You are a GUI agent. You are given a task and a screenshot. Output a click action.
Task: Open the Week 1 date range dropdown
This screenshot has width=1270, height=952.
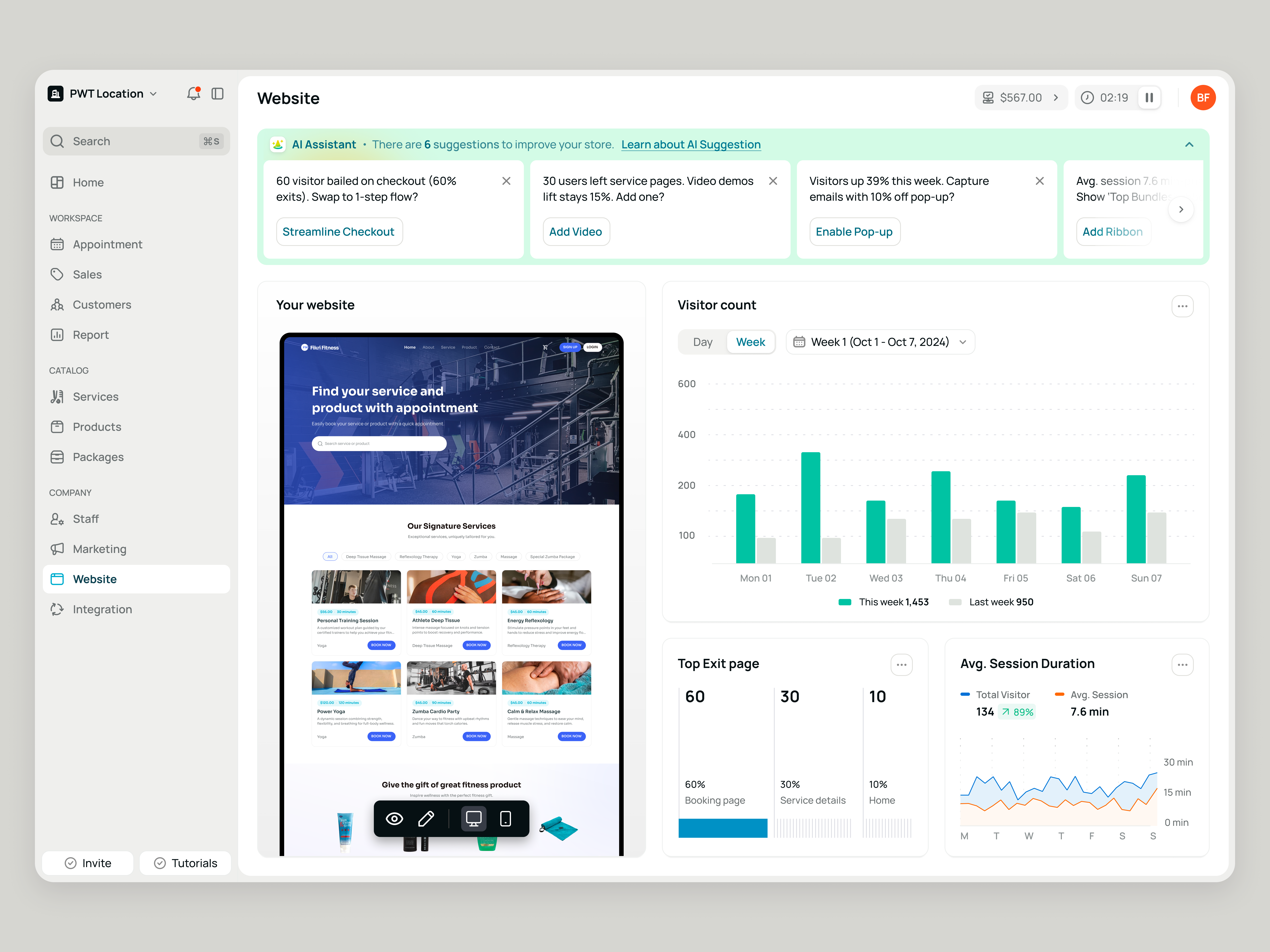click(880, 342)
